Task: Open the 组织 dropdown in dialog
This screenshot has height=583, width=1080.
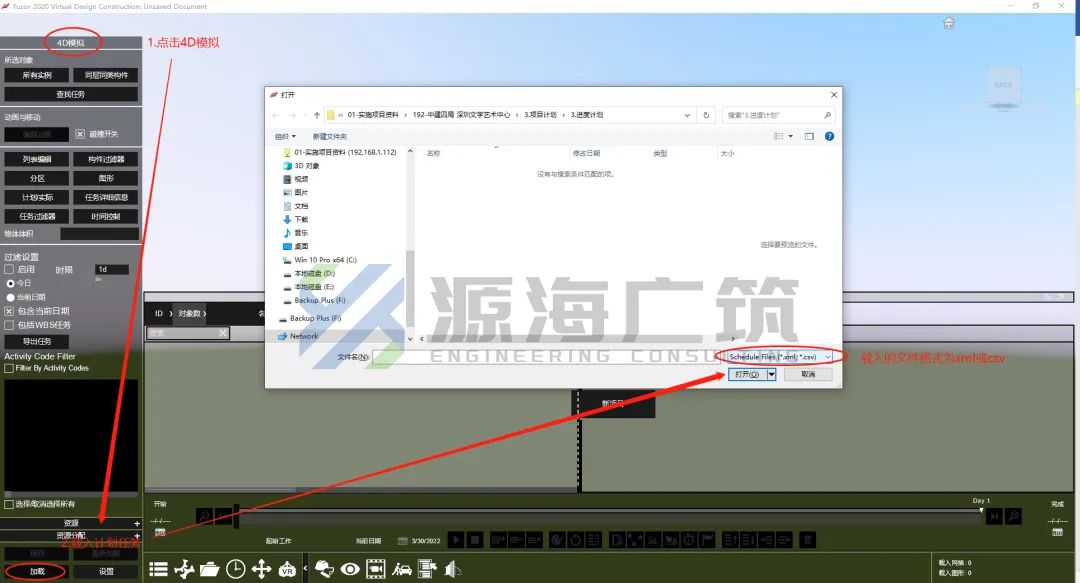Action: tap(285, 136)
